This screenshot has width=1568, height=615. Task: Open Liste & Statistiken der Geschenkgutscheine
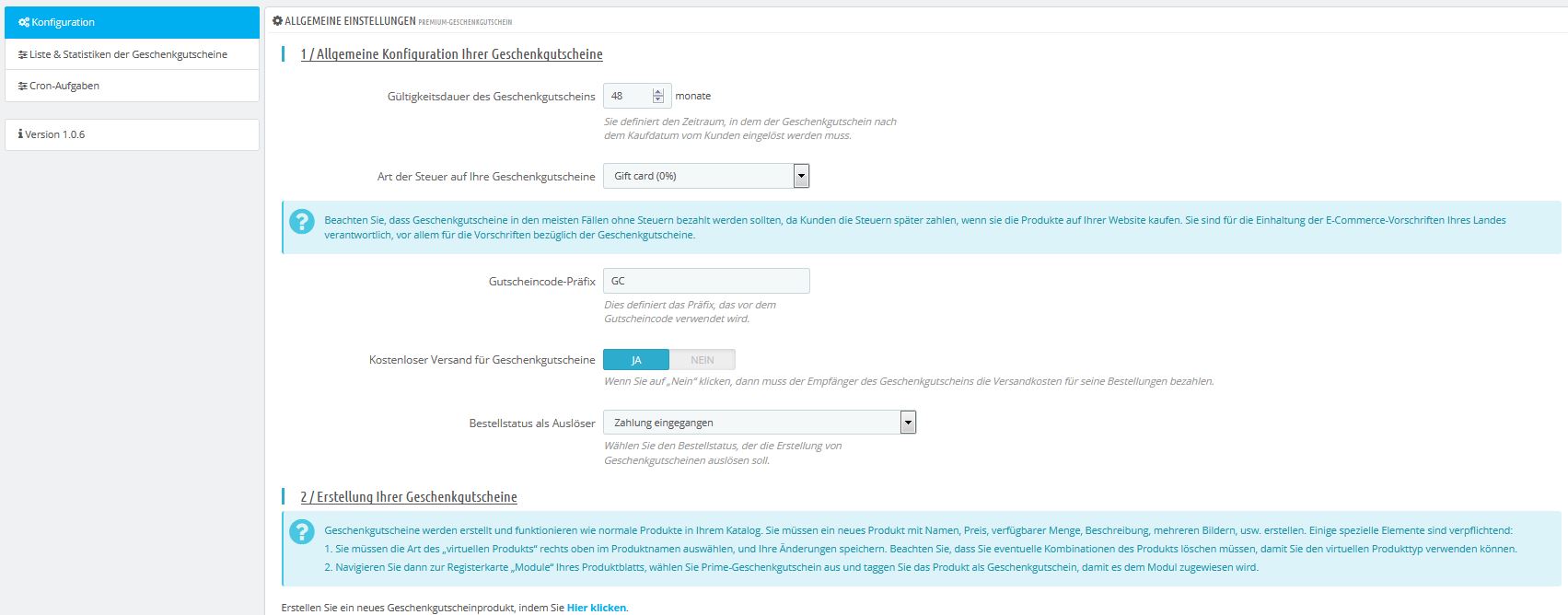pos(132,54)
